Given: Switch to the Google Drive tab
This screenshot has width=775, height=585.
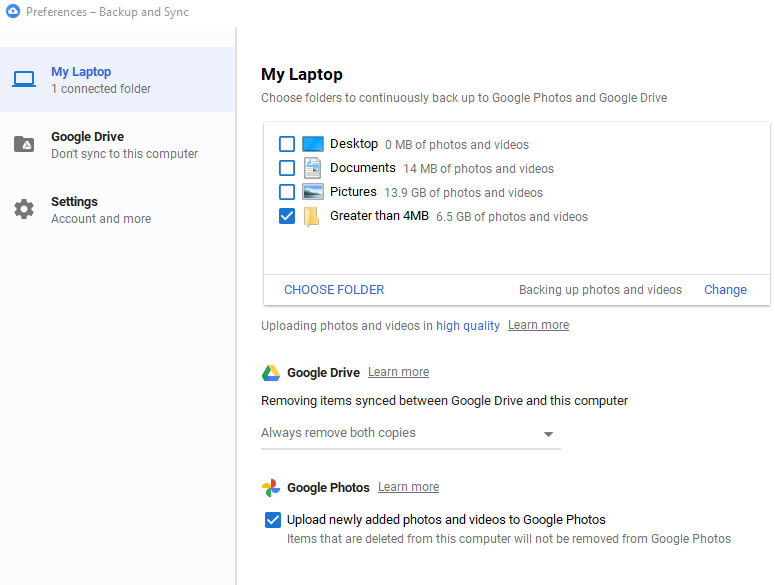Looking at the screenshot, I should (118, 144).
